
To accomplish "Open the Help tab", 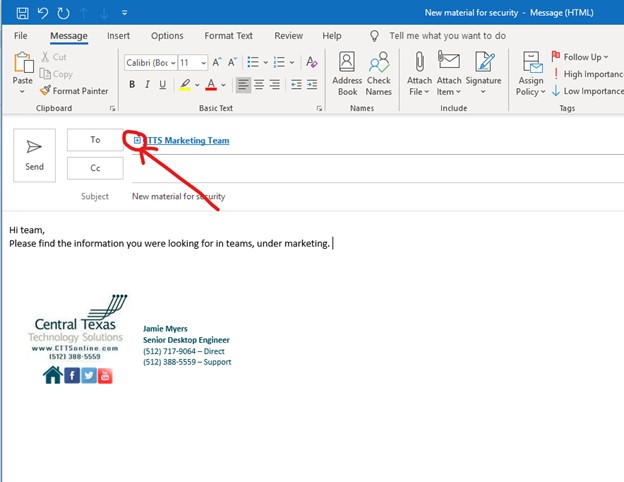I will click(x=332, y=36).
